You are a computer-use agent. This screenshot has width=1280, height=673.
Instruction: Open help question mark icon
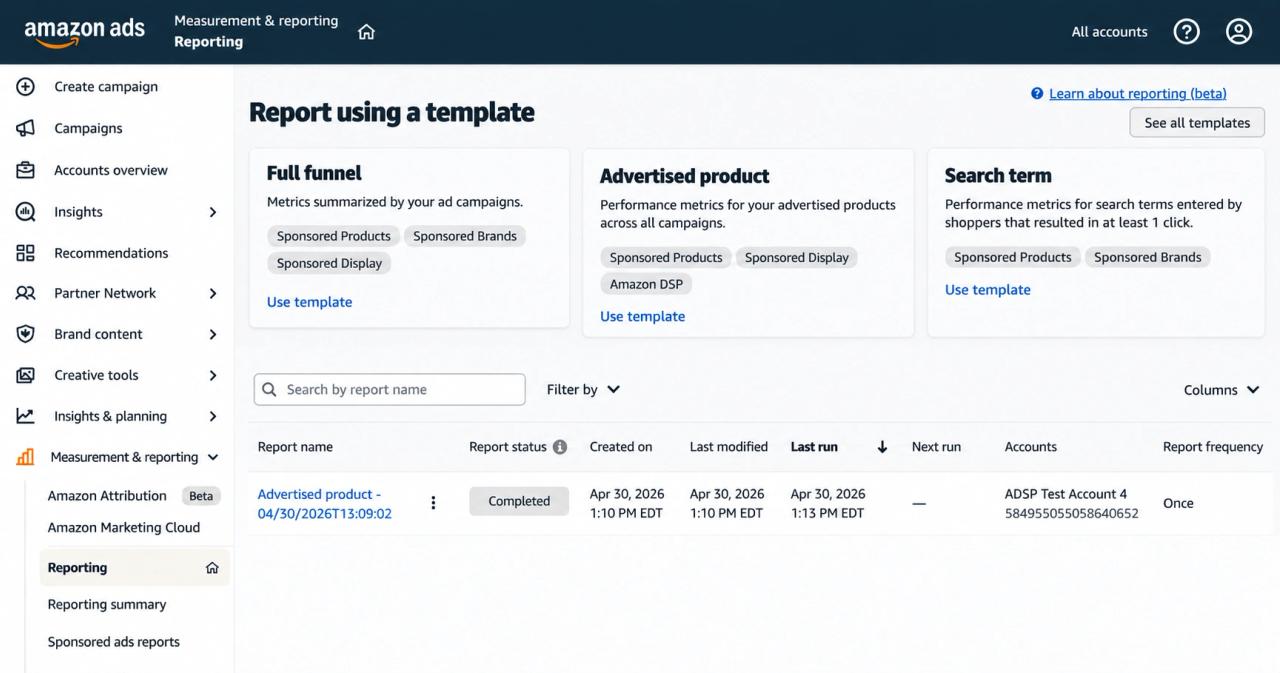point(1186,32)
